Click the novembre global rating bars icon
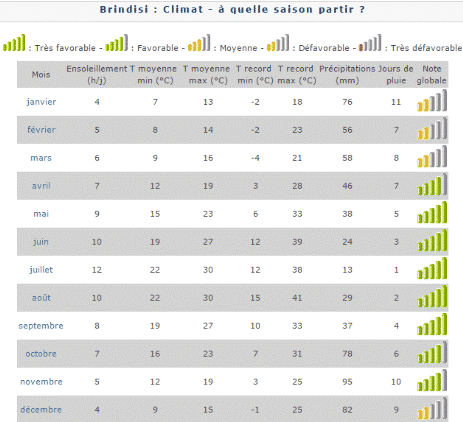 point(432,380)
